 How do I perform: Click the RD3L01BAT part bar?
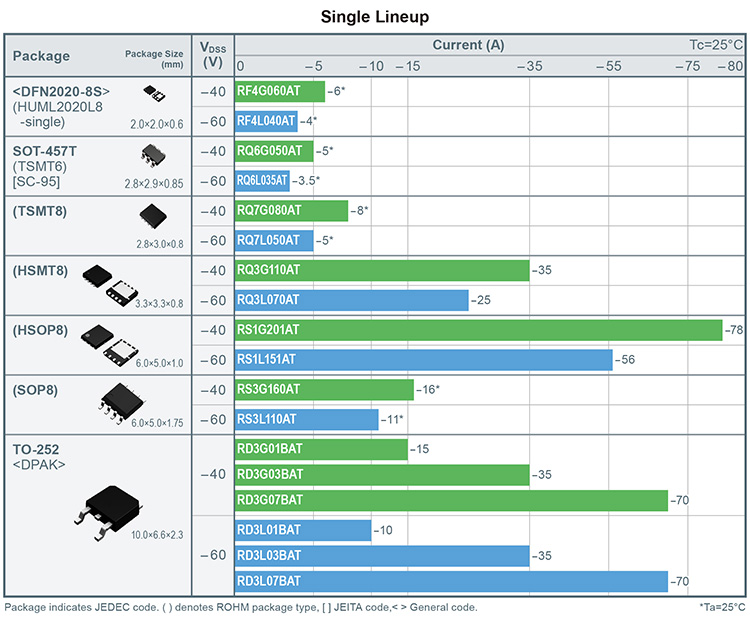(x=303, y=530)
